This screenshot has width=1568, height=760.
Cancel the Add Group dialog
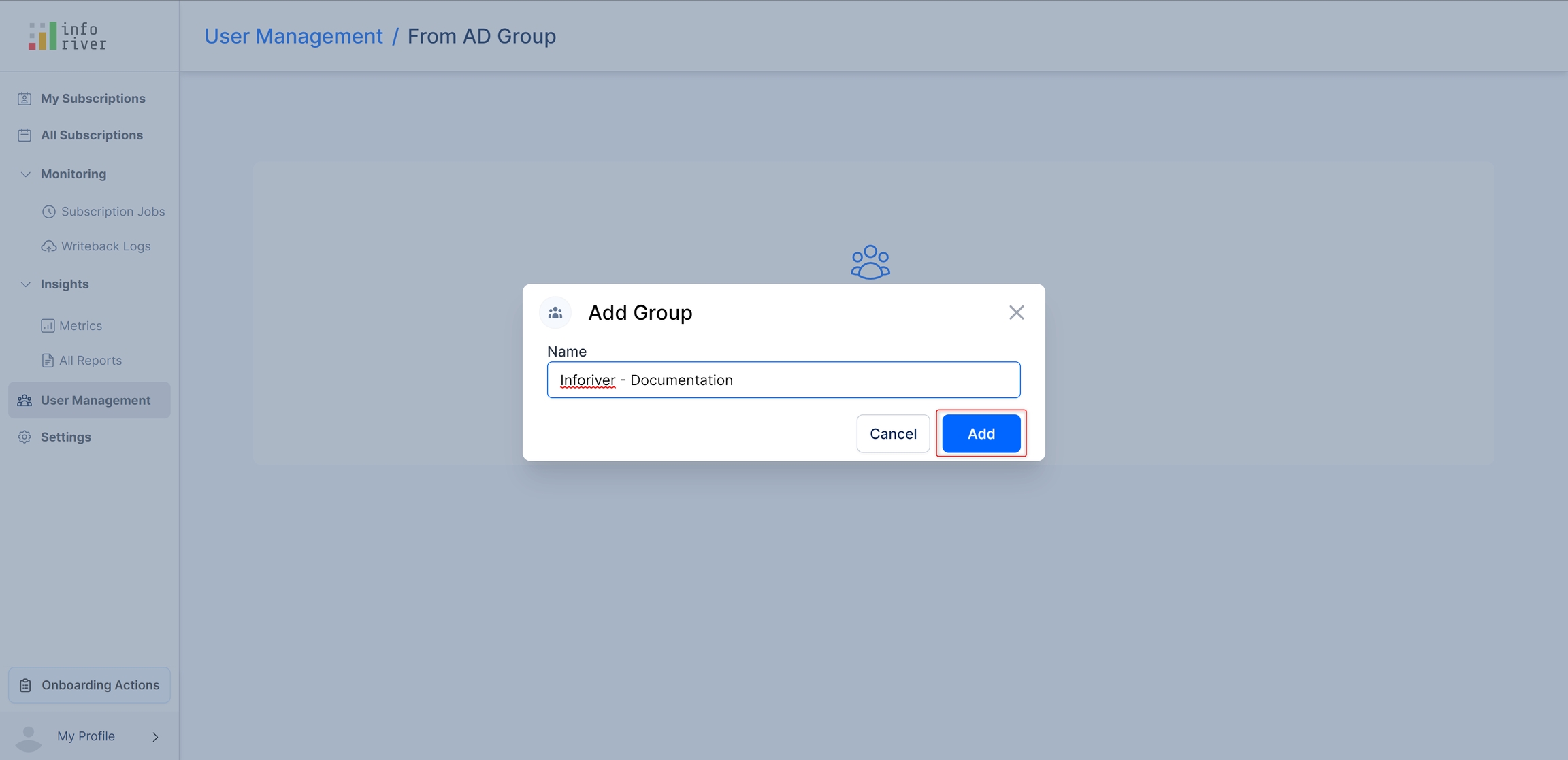pos(893,433)
